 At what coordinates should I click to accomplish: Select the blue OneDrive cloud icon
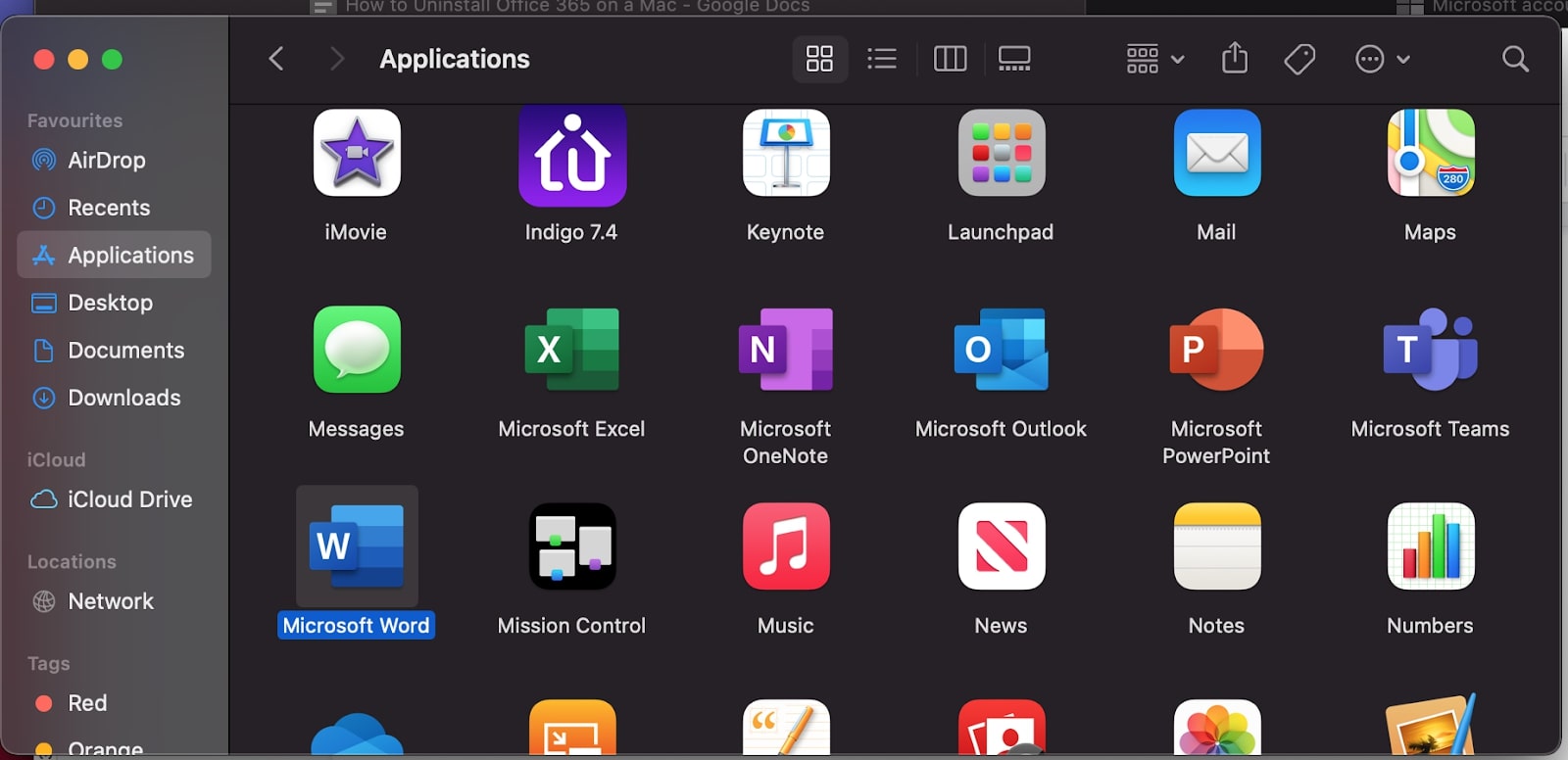click(x=357, y=735)
